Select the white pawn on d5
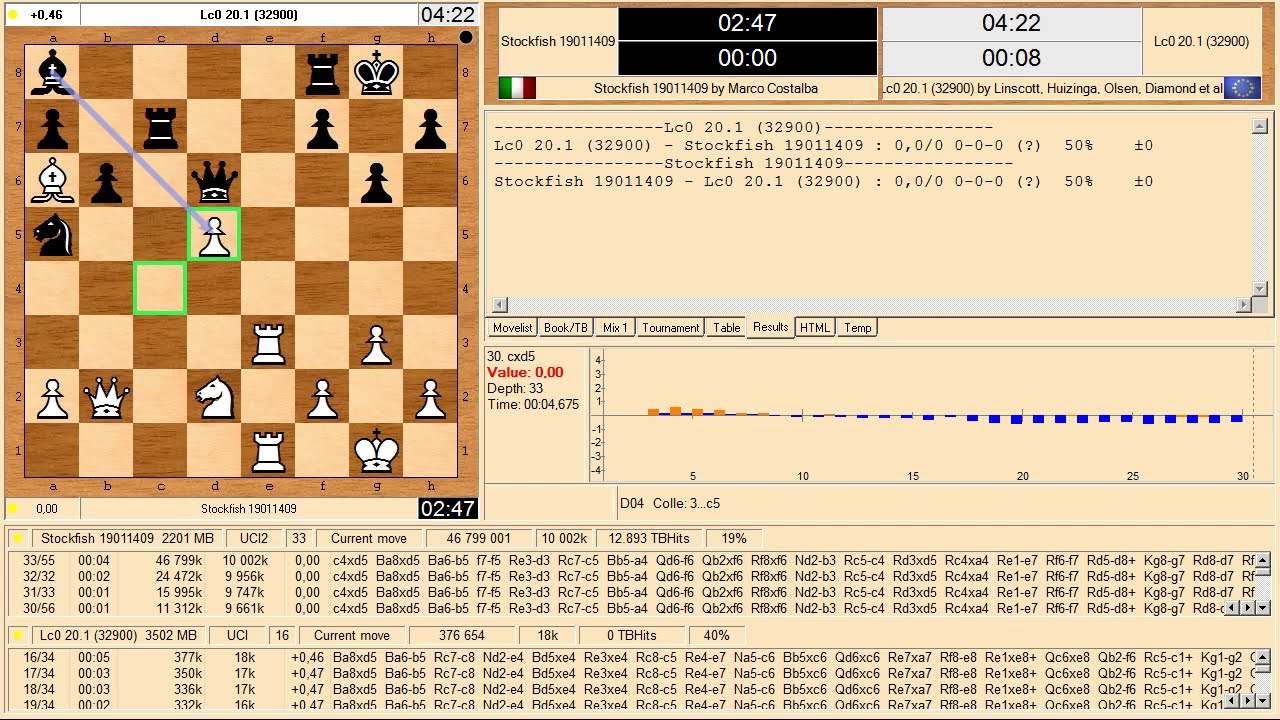Viewport: 1280px width, 720px height. (214, 235)
